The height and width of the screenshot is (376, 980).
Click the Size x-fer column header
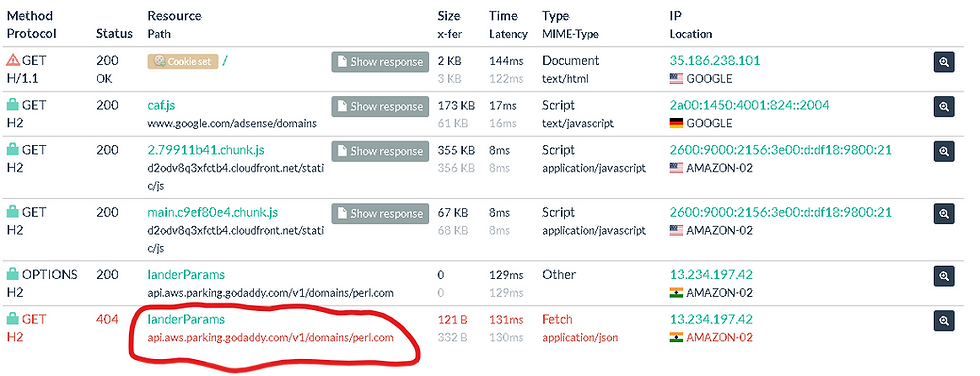tap(449, 25)
